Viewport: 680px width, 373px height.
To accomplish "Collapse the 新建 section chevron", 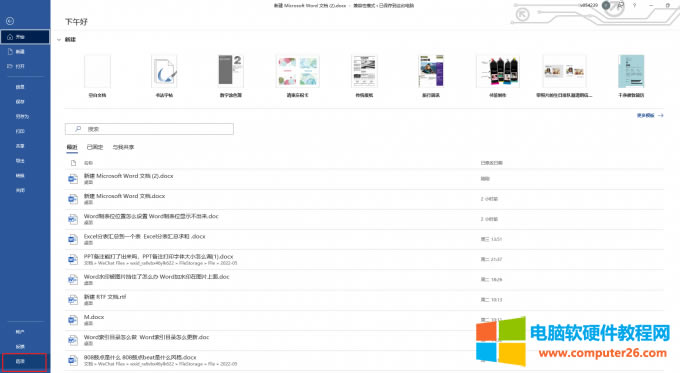I will pos(59,39).
